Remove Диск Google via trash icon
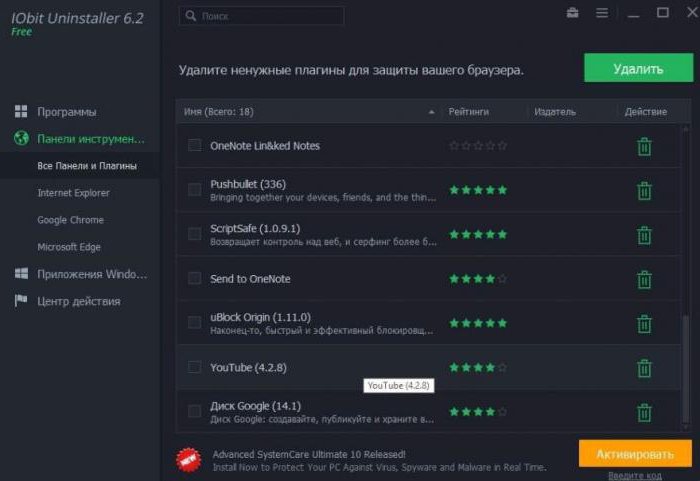Image resolution: width=700 pixels, height=481 pixels. (644, 412)
